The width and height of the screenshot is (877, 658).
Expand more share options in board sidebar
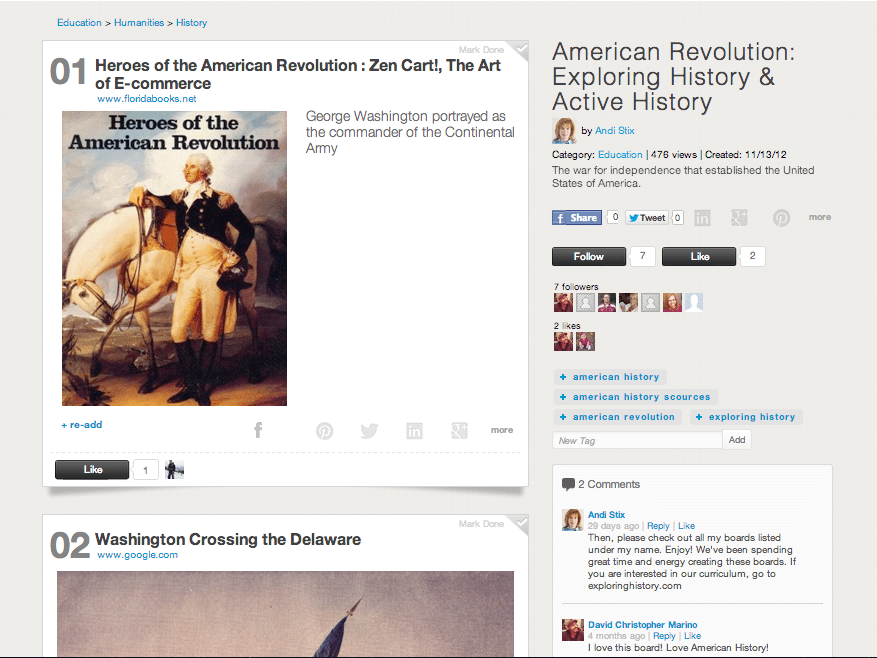820,217
